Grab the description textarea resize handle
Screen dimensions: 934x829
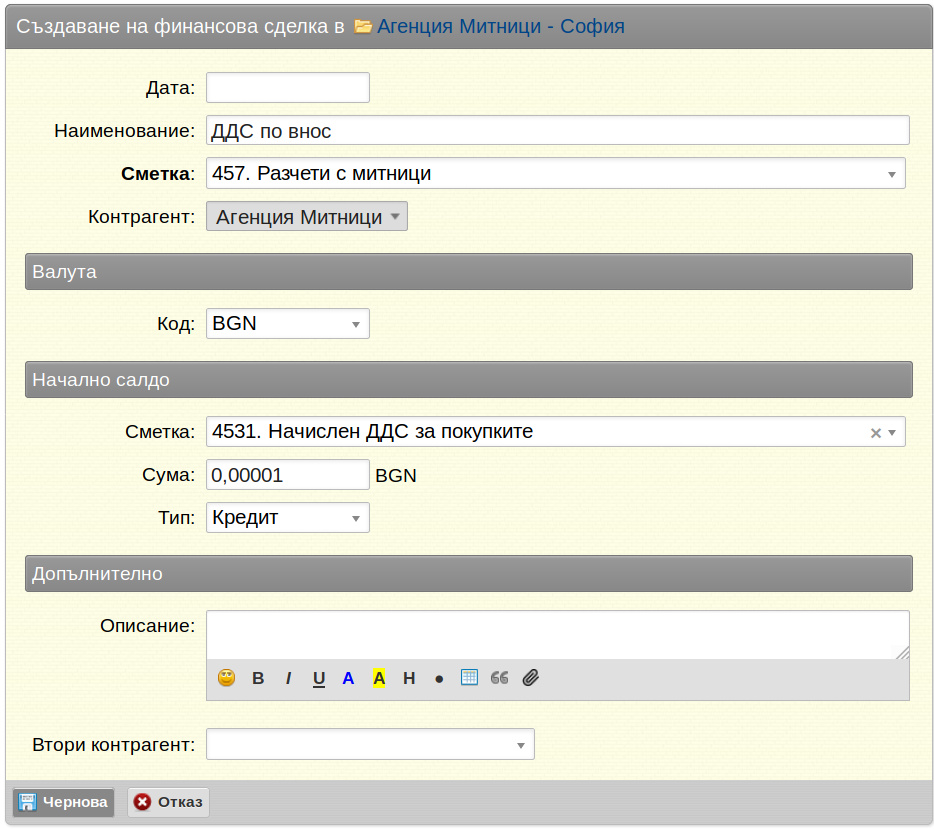pyautogui.click(x=902, y=653)
